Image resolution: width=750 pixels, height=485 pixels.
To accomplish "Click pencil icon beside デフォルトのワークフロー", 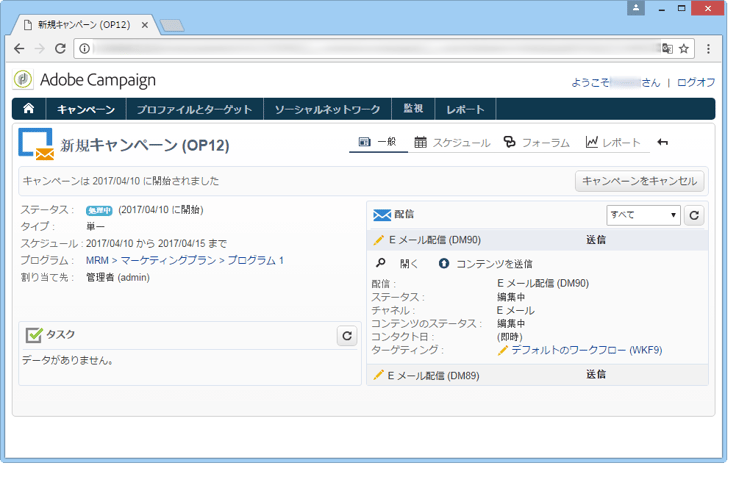I will coord(502,351).
